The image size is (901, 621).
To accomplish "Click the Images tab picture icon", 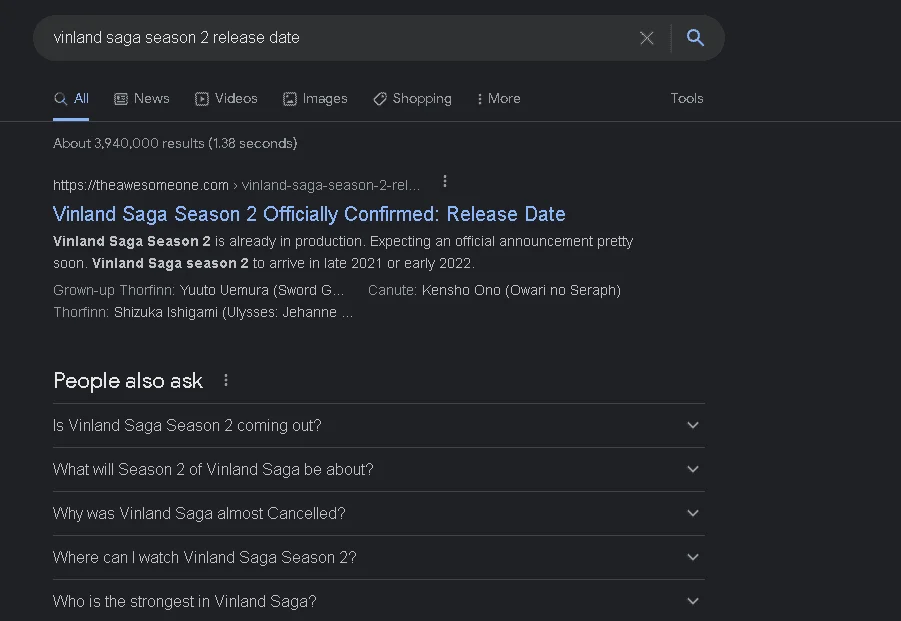I will coord(290,99).
